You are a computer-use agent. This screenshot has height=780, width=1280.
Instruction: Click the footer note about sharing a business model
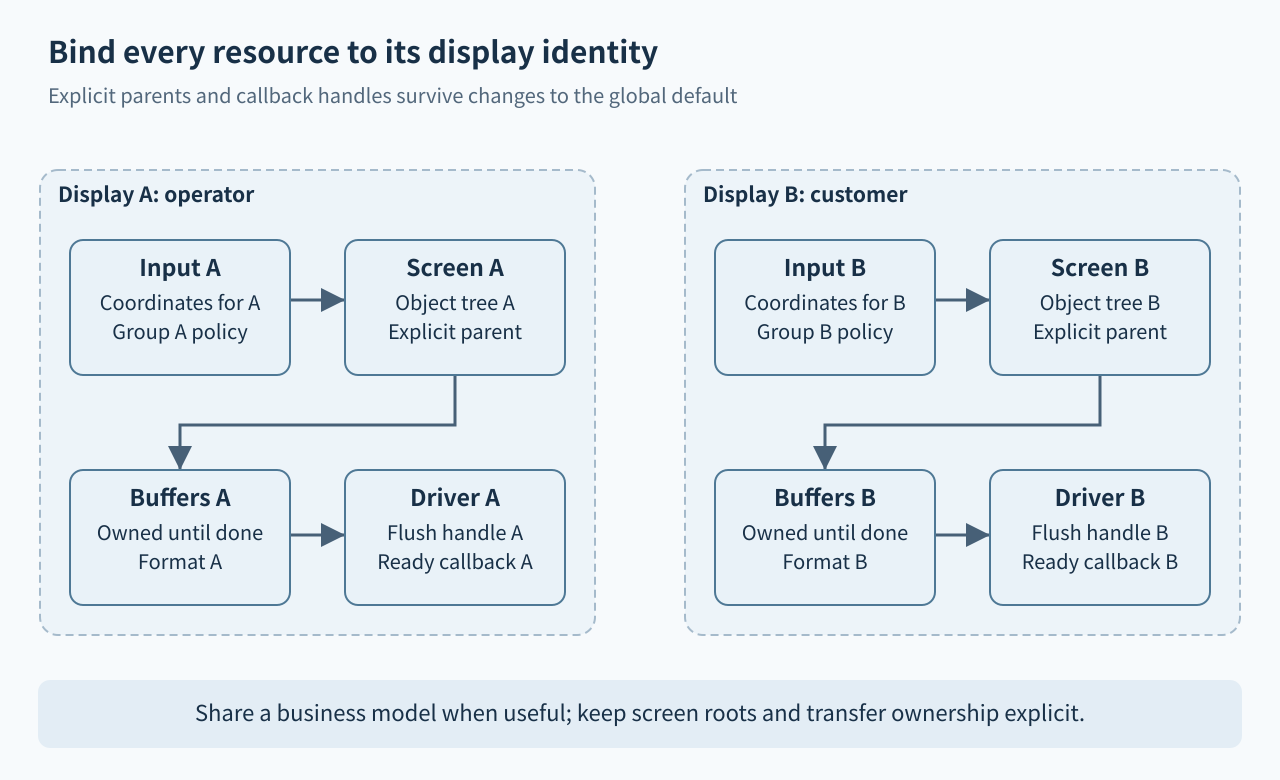point(640,714)
